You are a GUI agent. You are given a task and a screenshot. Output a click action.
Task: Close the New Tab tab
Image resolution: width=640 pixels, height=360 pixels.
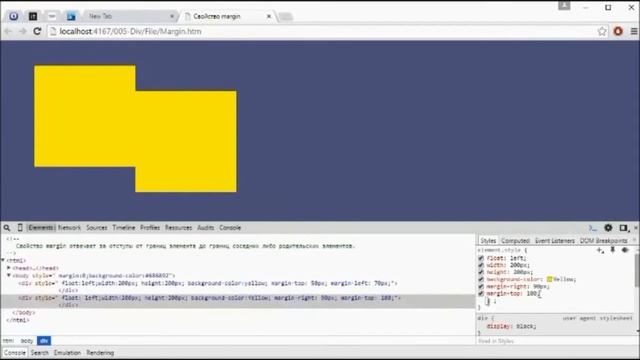tap(172, 16)
